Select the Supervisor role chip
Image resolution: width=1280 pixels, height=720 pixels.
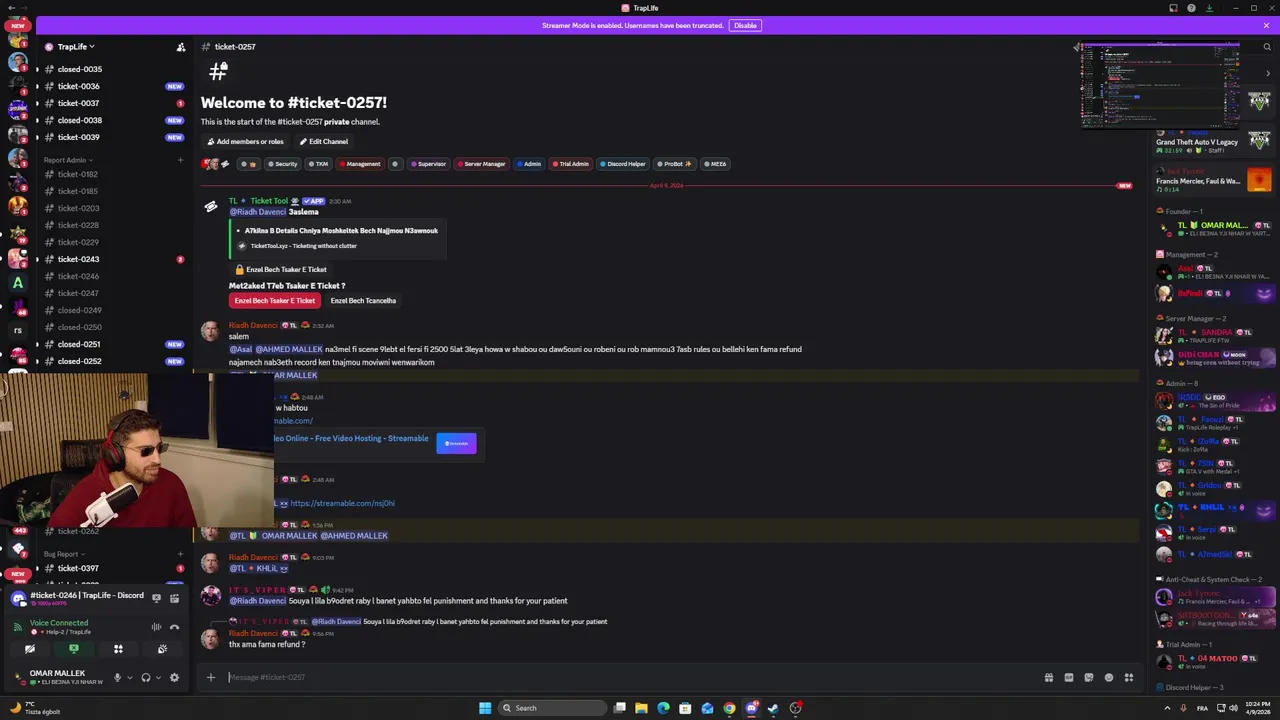(429, 164)
